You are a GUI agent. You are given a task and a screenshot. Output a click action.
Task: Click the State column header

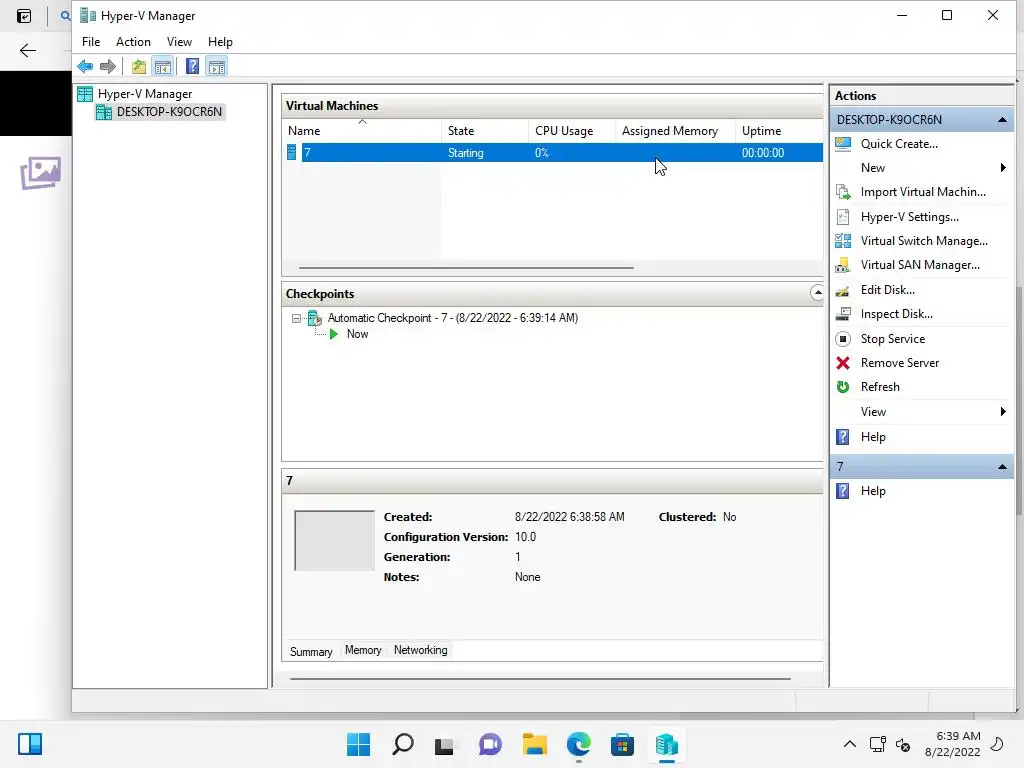coord(485,131)
